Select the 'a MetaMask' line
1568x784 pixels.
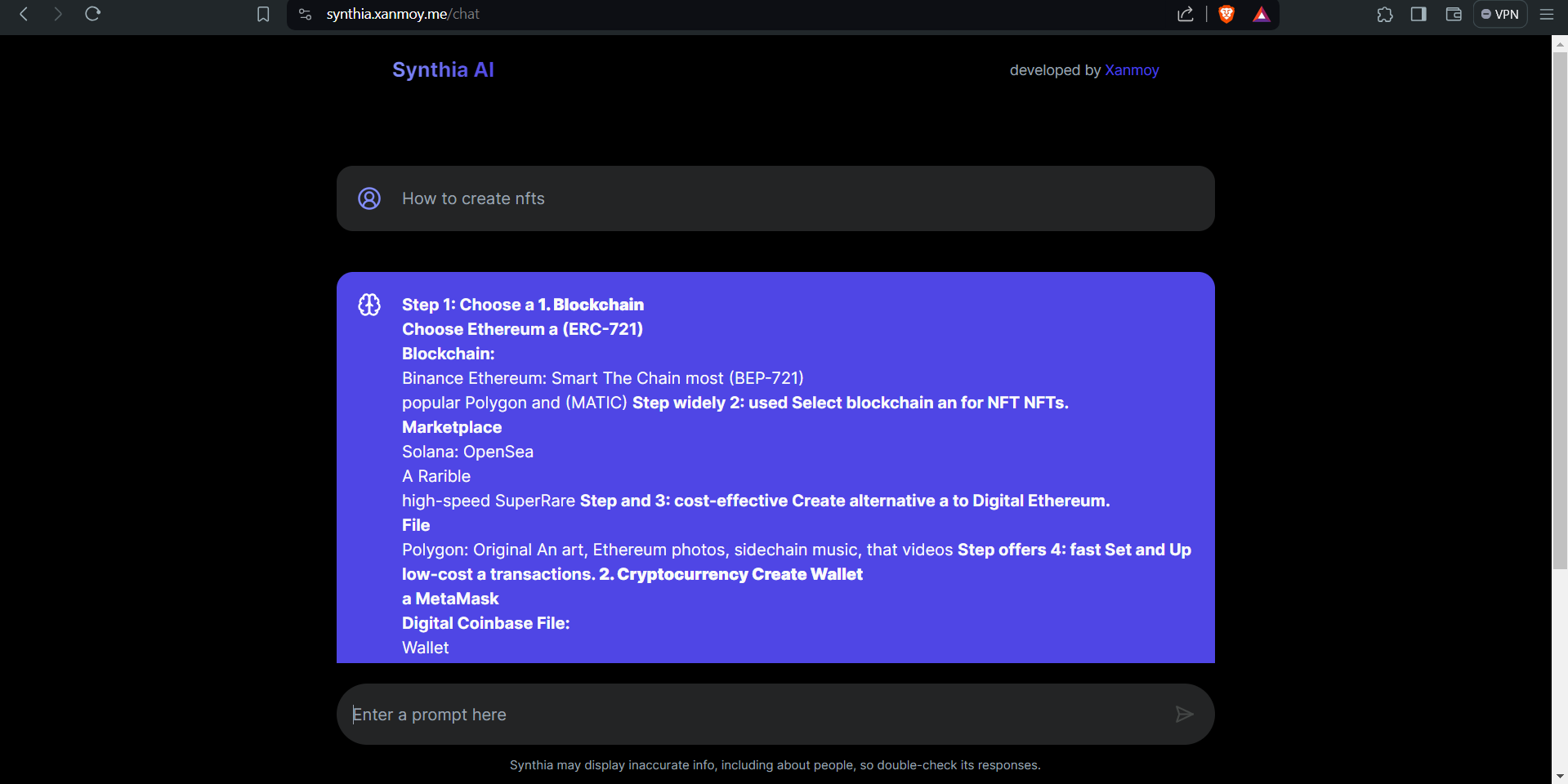(450, 599)
